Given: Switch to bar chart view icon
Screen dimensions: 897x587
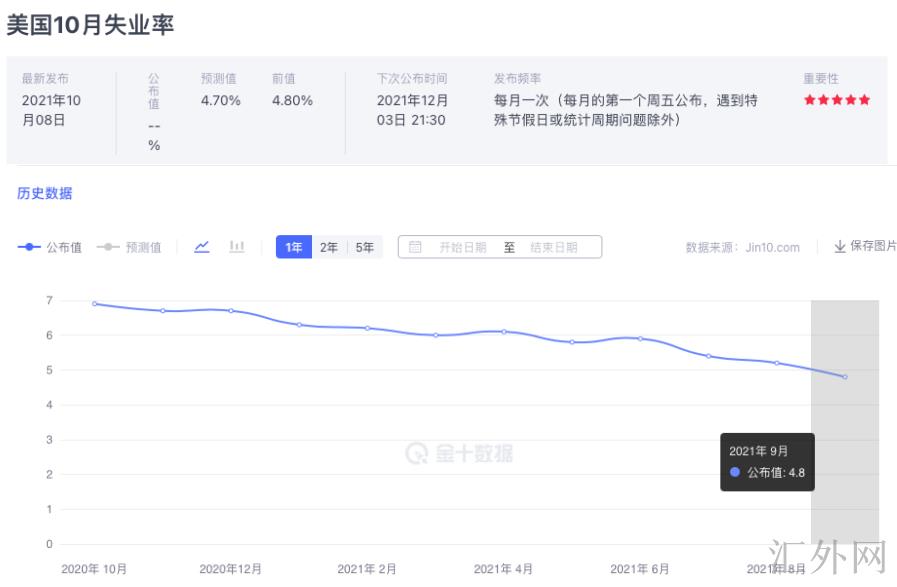Looking at the screenshot, I should 237,247.
